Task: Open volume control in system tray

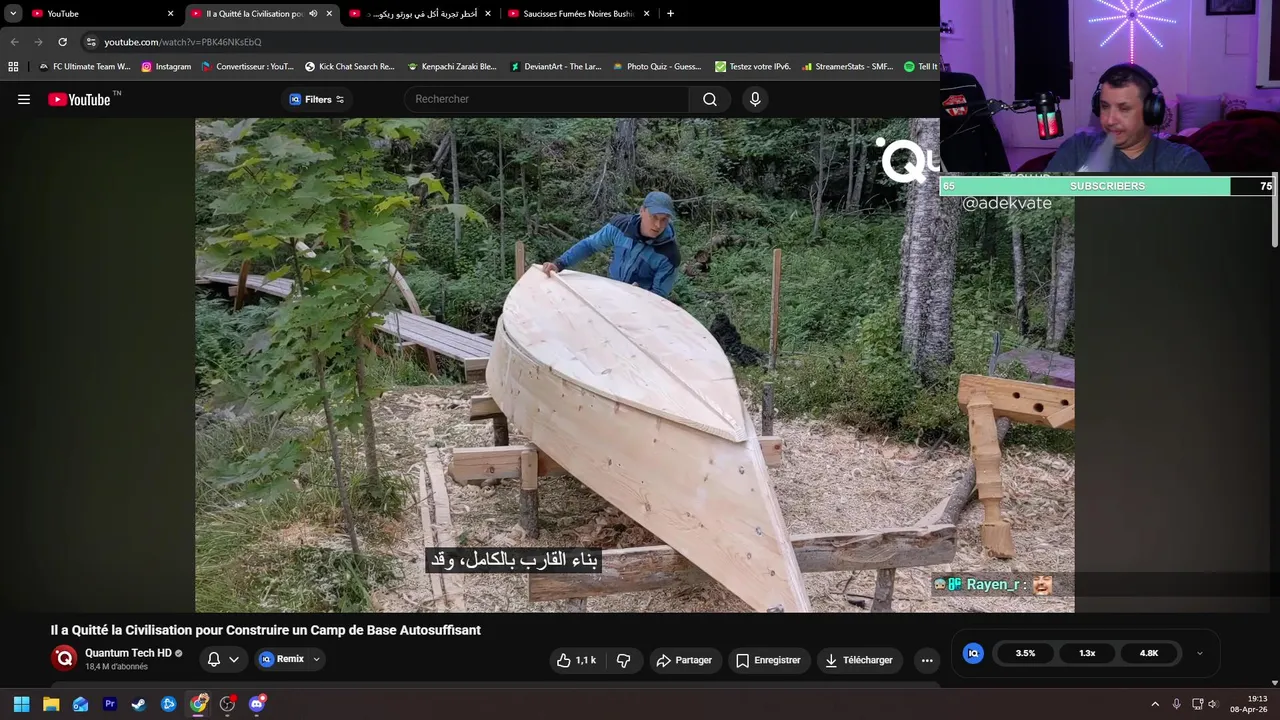Action: (x=1214, y=704)
